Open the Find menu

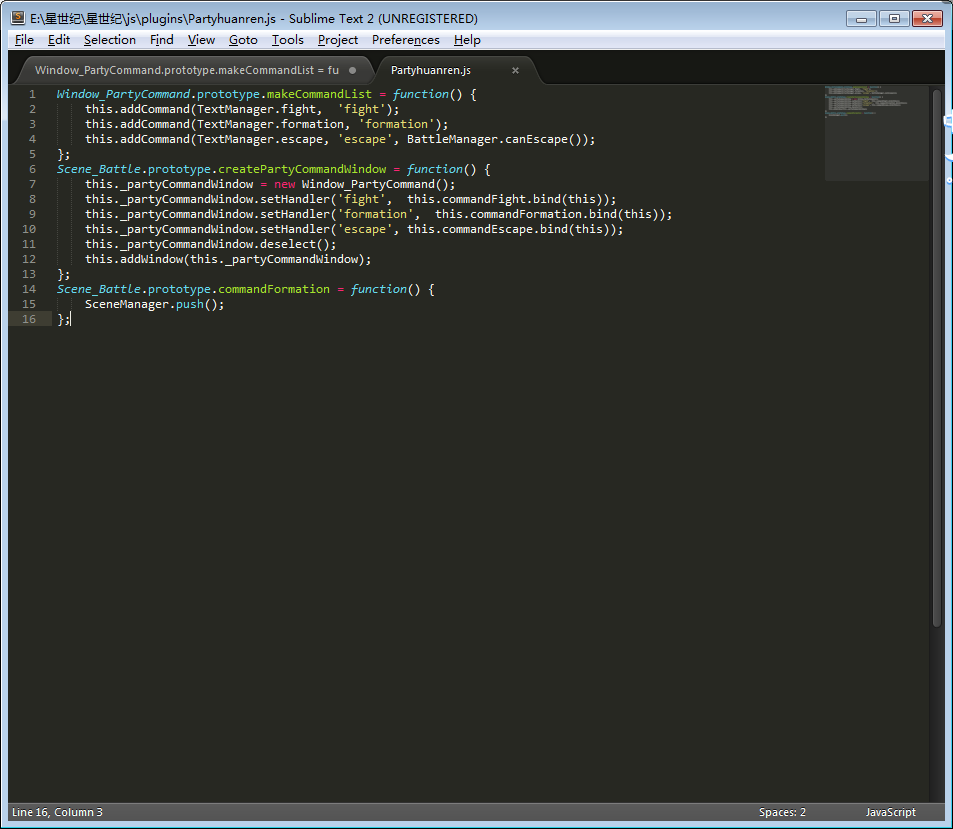click(x=162, y=40)
